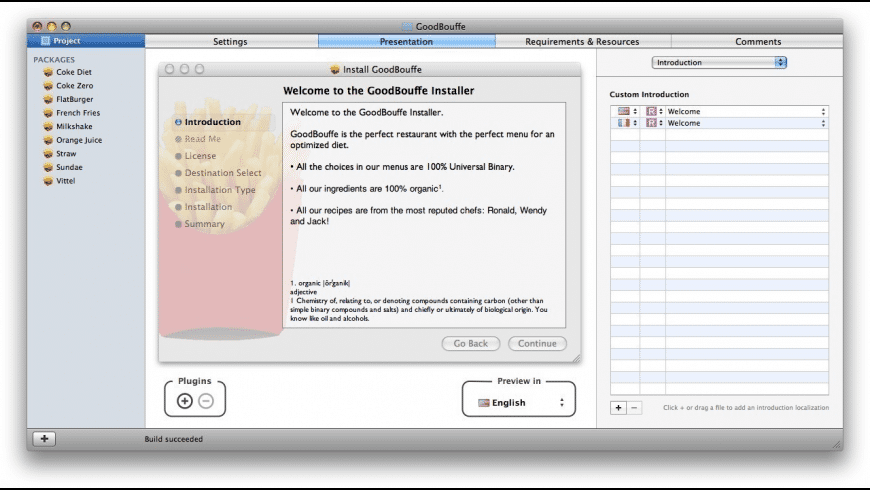Add an introduction localization with plus button
Image resolution: width=870 pixels, height=490 pixels.
tap(618, 408)
